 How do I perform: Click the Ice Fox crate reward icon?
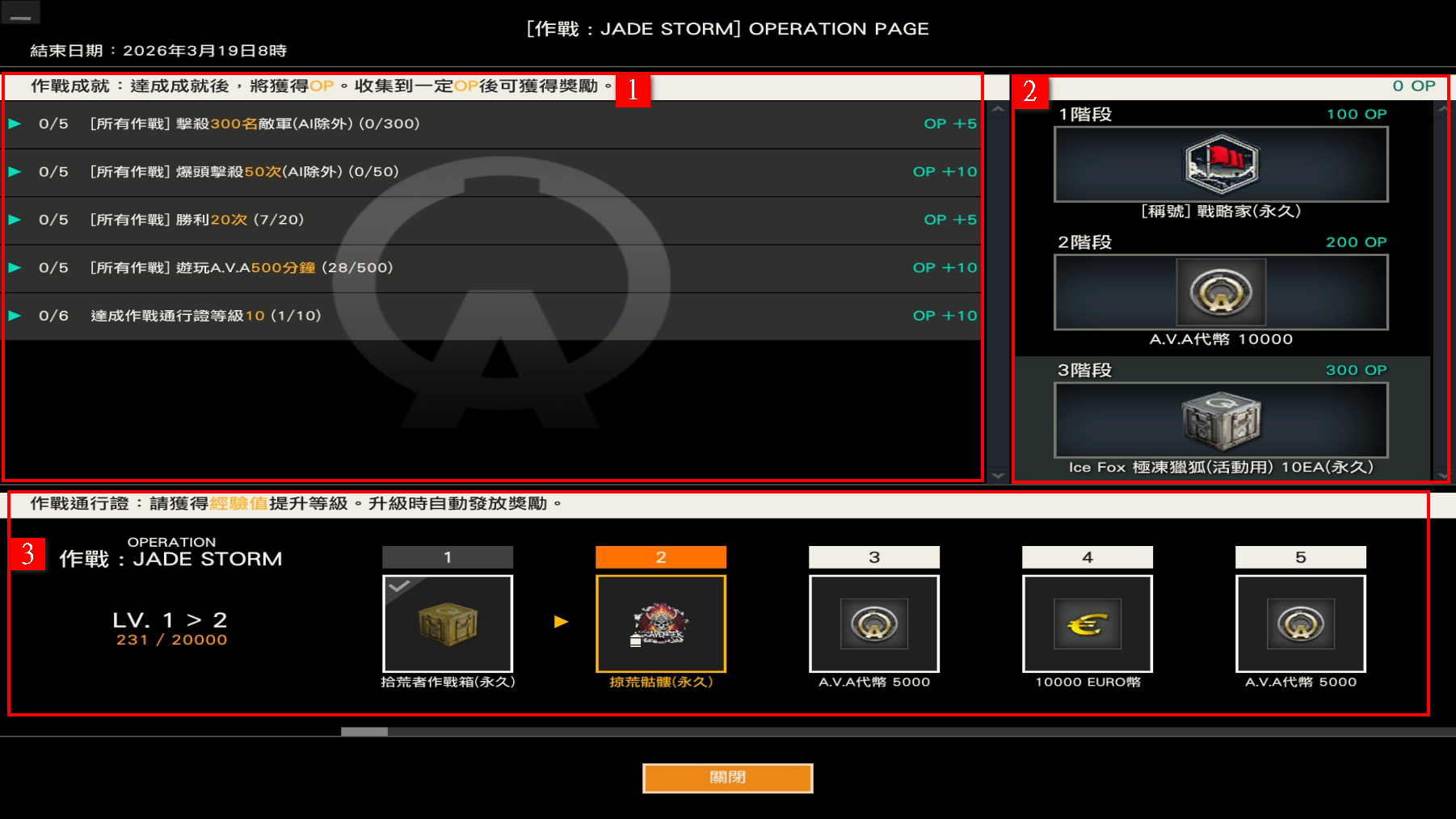[1221, 420]
